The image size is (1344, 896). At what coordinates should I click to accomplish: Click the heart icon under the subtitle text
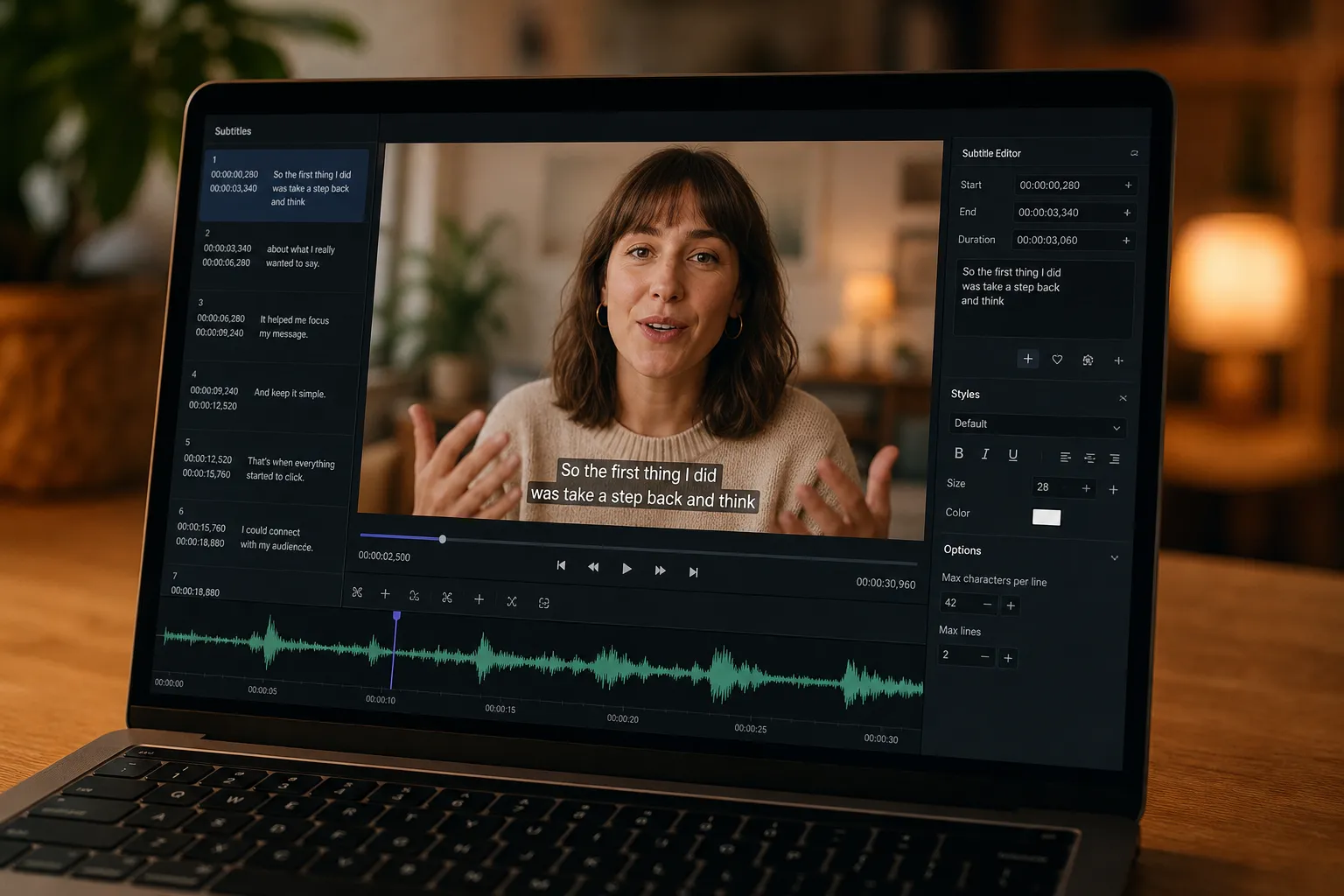[1057, 360]
